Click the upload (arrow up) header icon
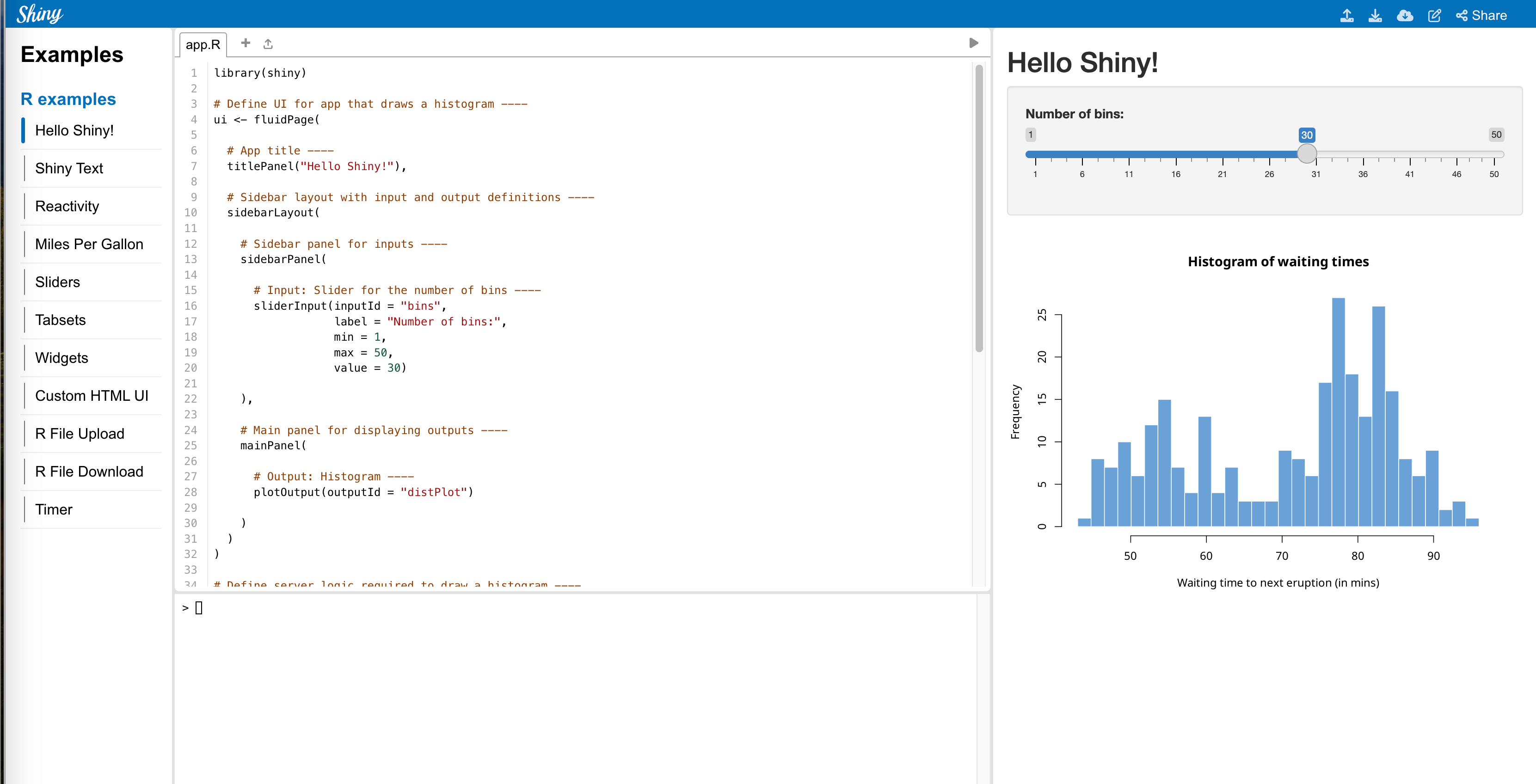This screenshot has width=1536, height=784. [1346, 16]
